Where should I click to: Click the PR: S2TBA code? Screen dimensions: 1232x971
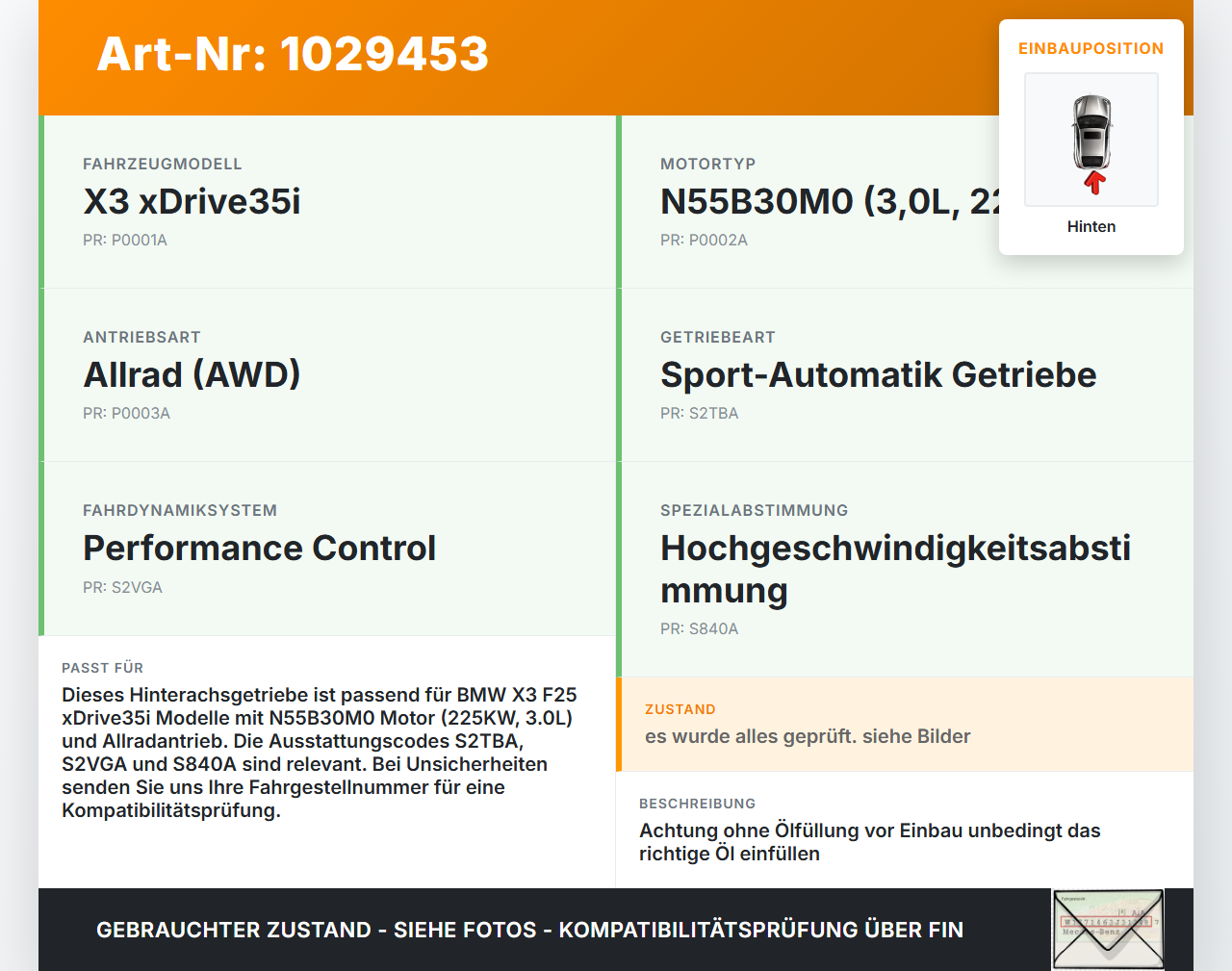coord(700,414)
